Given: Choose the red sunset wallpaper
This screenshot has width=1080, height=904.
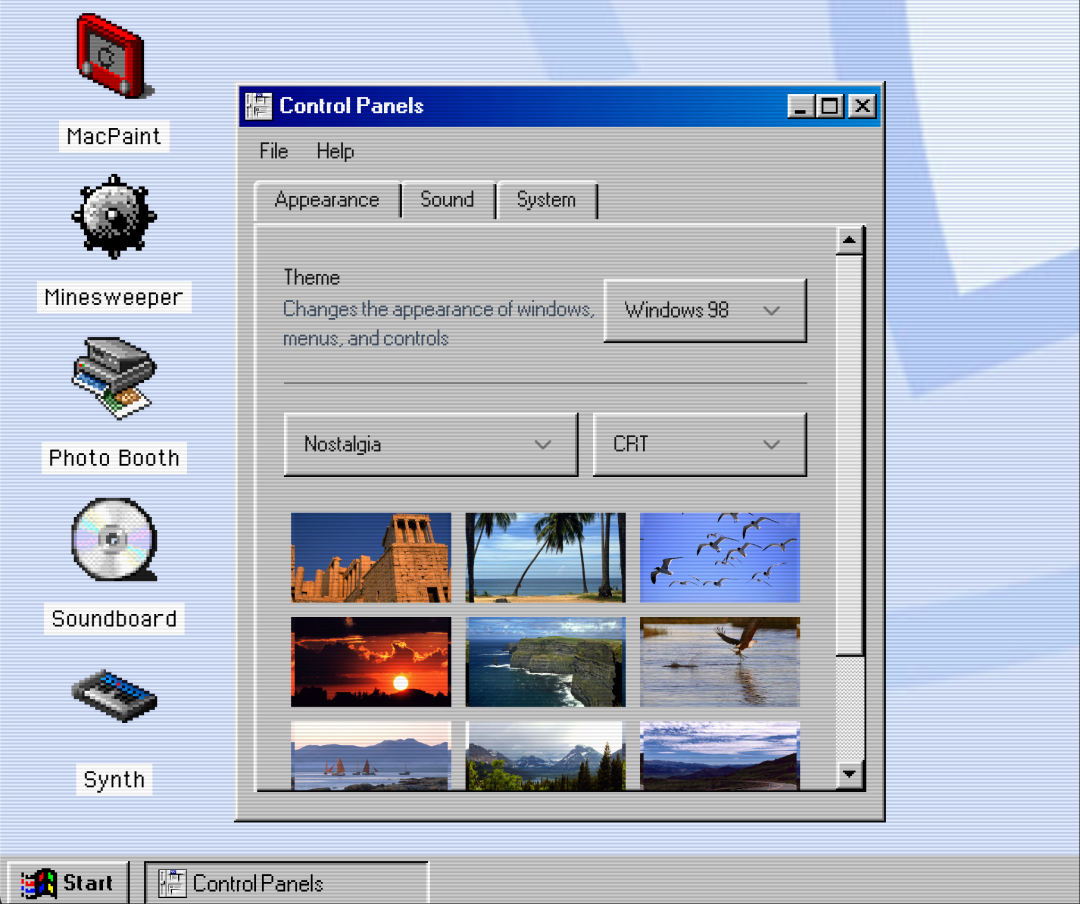Looking at the screenshot, I should 371,662.
